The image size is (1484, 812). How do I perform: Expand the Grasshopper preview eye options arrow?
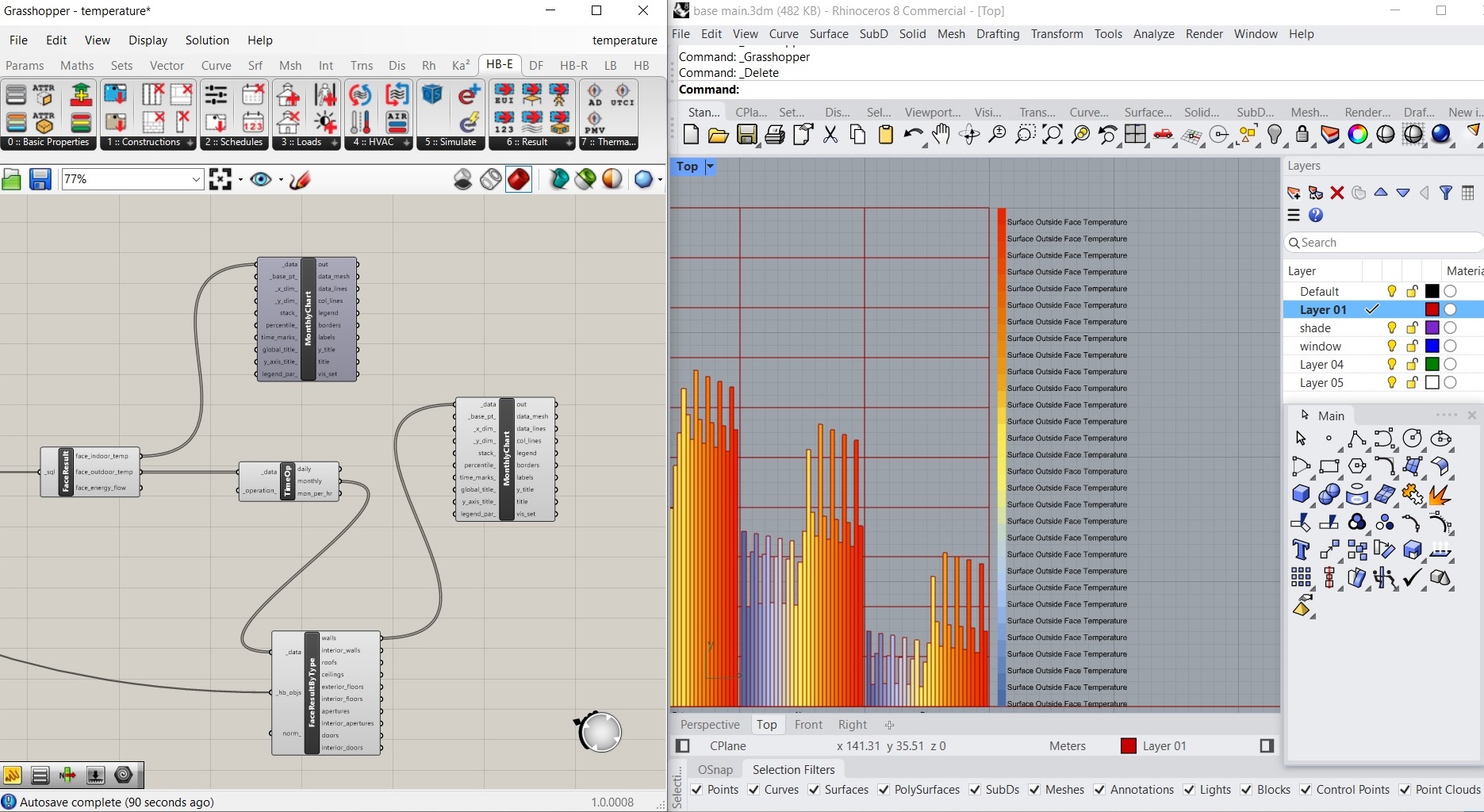(281, 180)
